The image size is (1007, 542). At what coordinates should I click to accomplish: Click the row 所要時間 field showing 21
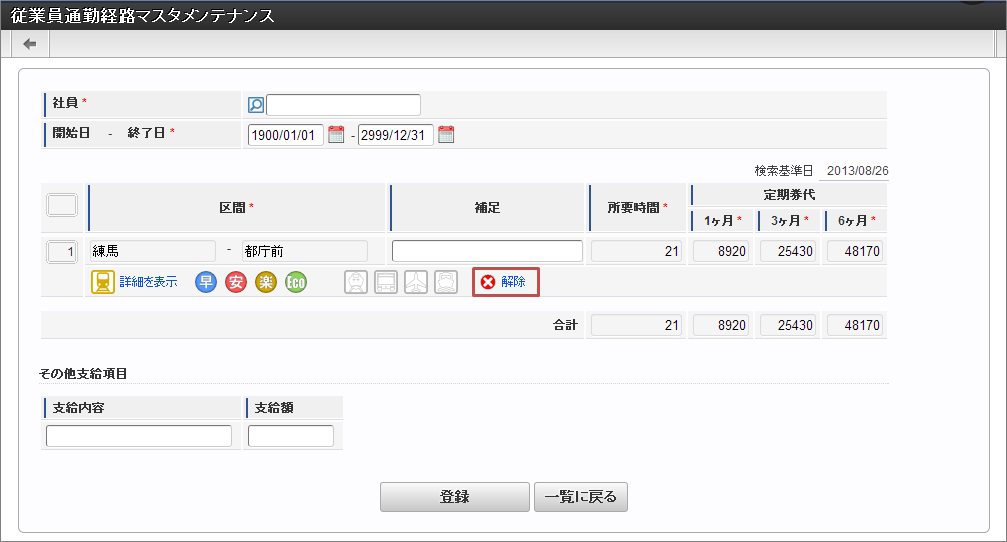click(636, 251)
